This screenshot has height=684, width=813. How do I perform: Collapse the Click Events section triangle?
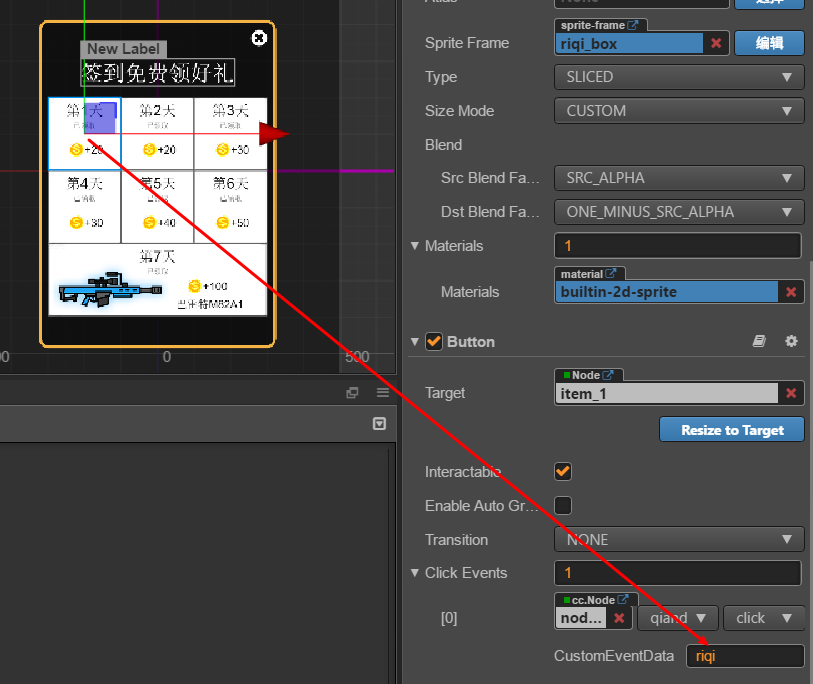[x=415, y=573]
